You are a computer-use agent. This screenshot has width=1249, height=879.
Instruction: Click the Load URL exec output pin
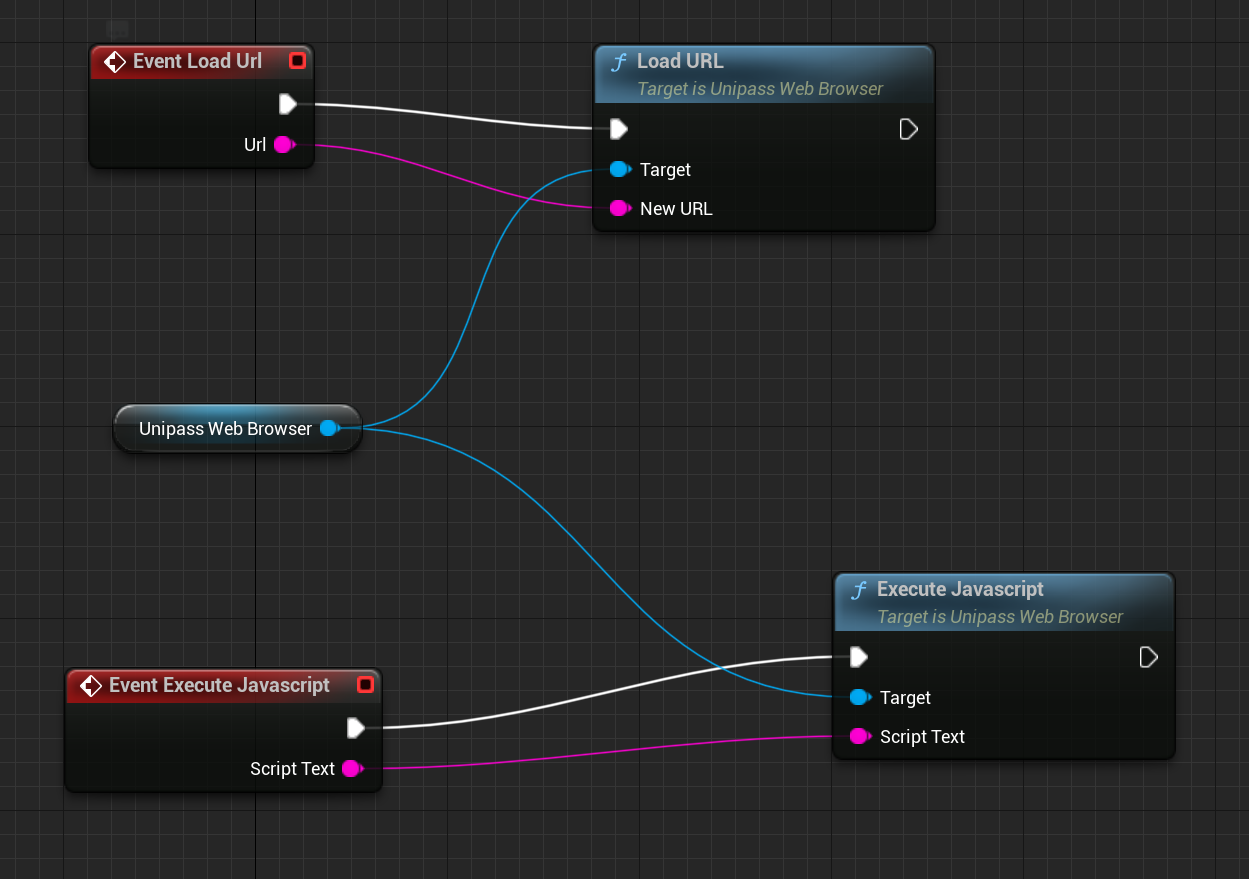click(x=908, y=129)
